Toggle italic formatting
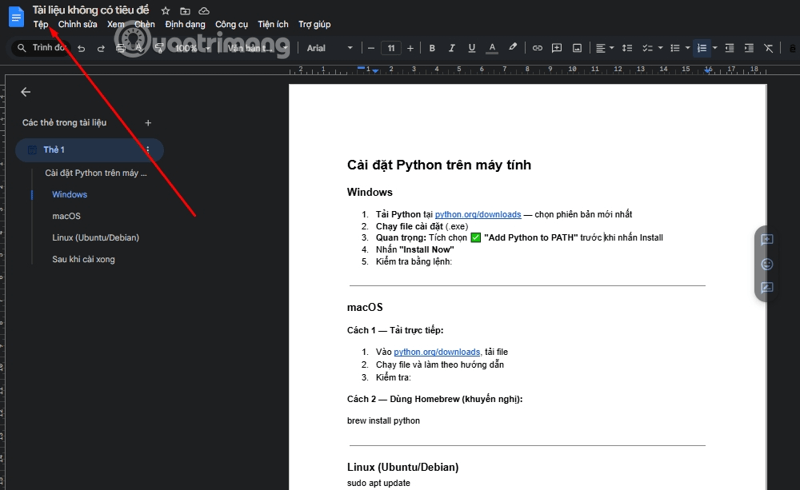 451,48
